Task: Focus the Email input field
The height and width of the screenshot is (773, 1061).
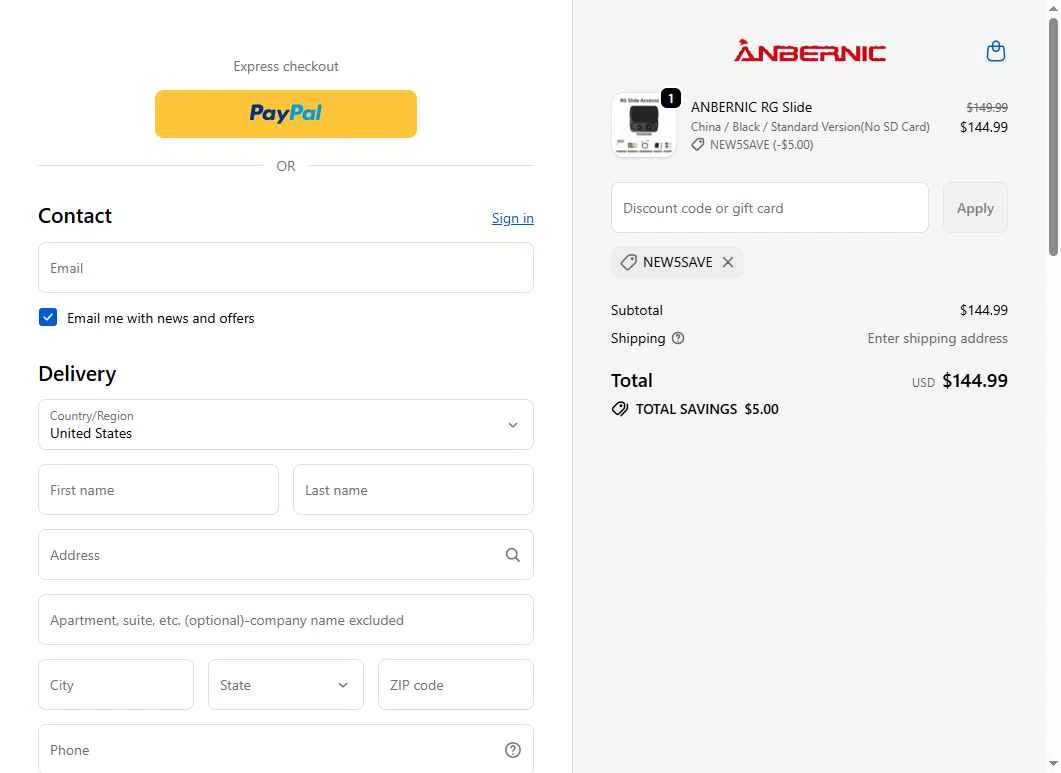Action: [286, 268]
